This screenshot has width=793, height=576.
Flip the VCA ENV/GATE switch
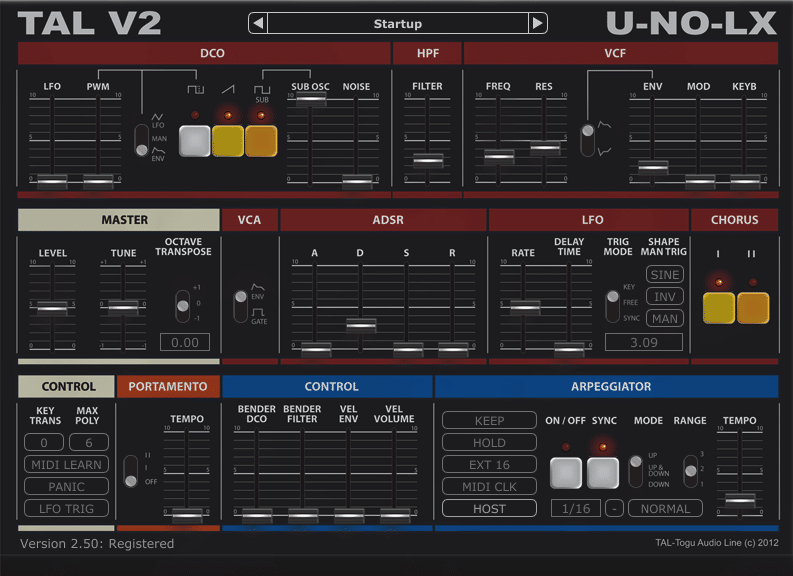click(241, 306)
